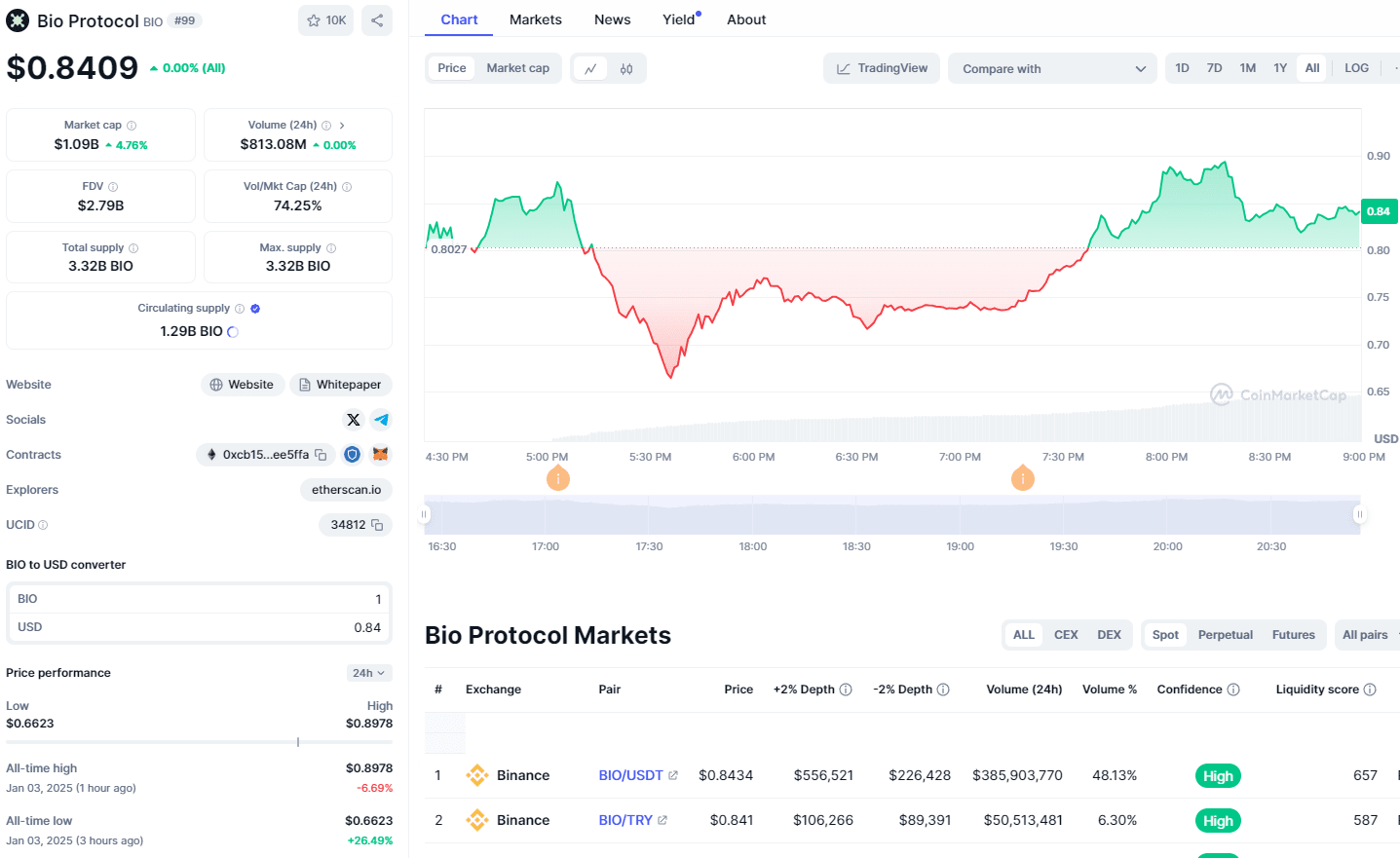This screenshot has height=858, width=1400.
Task: Open the Whitepaper link button
Action: click(x=340, y=385)
